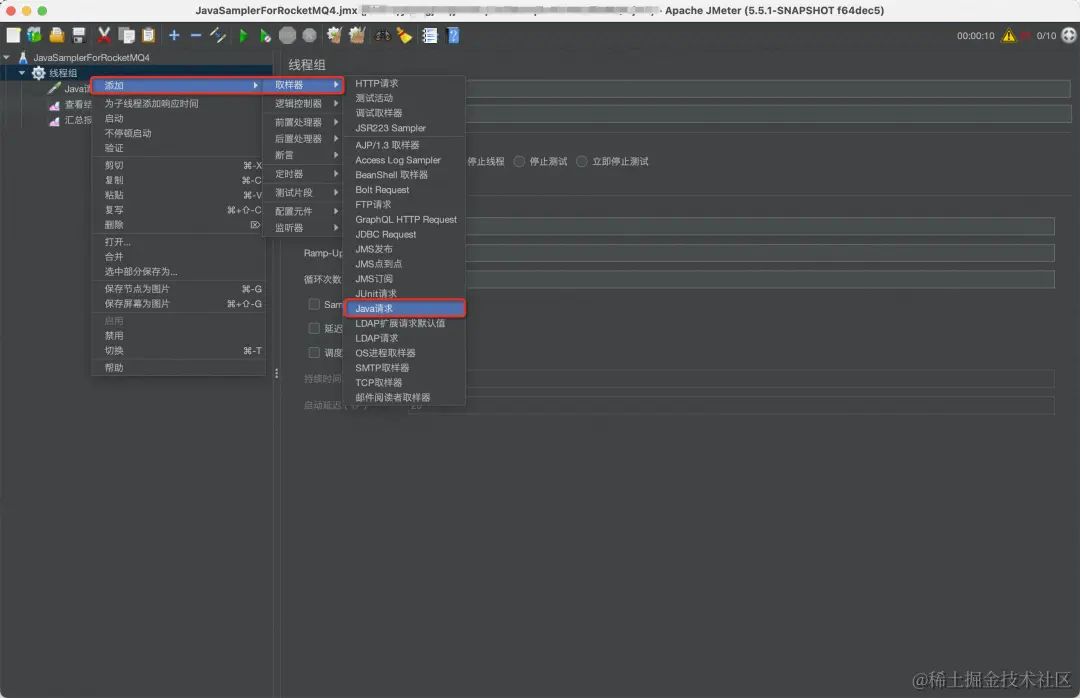Expand the 前置处理器 submenu
This screenshot has height=698, width=1080.
tap(304, 122)
